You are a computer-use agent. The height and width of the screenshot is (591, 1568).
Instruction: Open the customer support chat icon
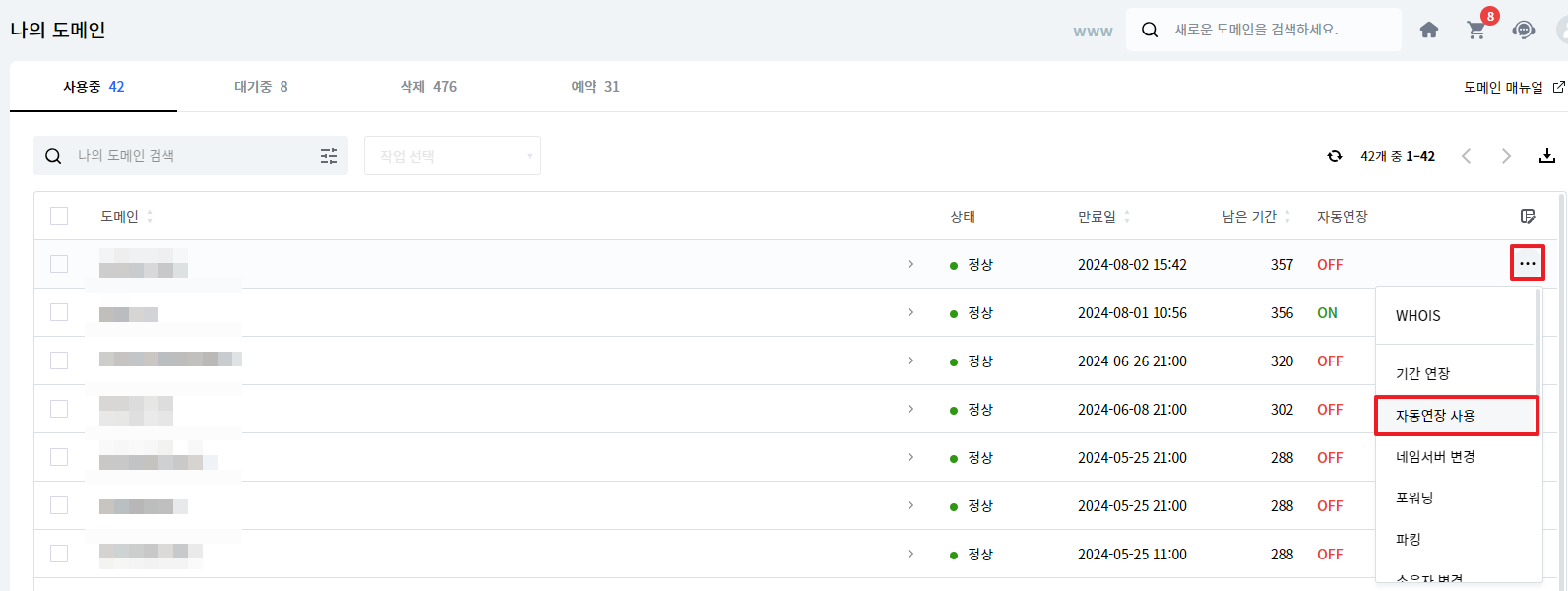click(x=1523, y=31)
